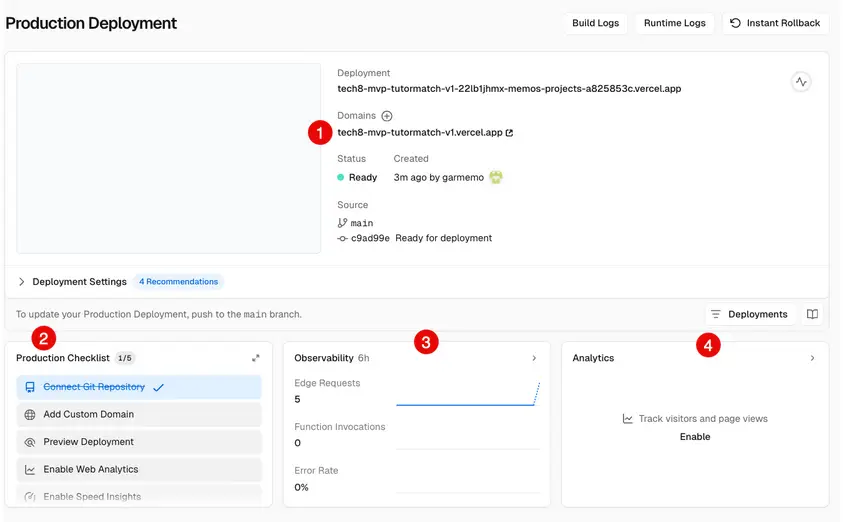Select Add Custom Domain checklist item
This screenshot has height=522, width=843.
coord(139,414)
